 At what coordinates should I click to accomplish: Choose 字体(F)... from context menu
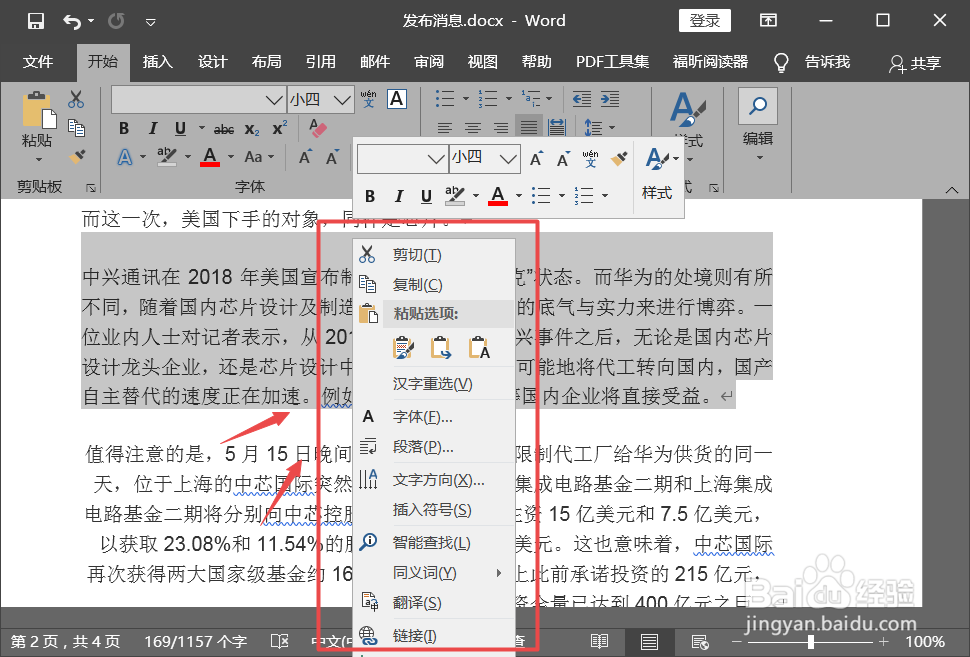434,417
